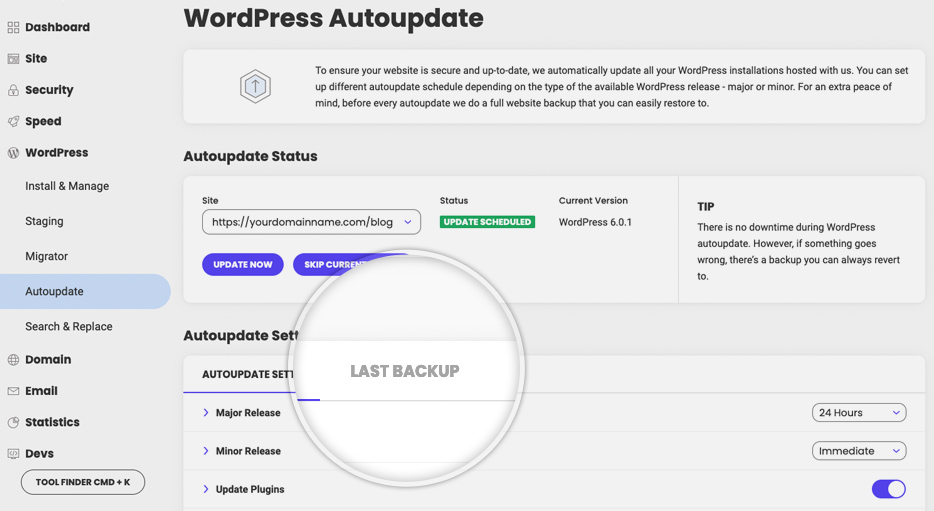Toggle the Update Plugins switch
Viewport: 934px width, 511px height.
[x=889, y=489]
